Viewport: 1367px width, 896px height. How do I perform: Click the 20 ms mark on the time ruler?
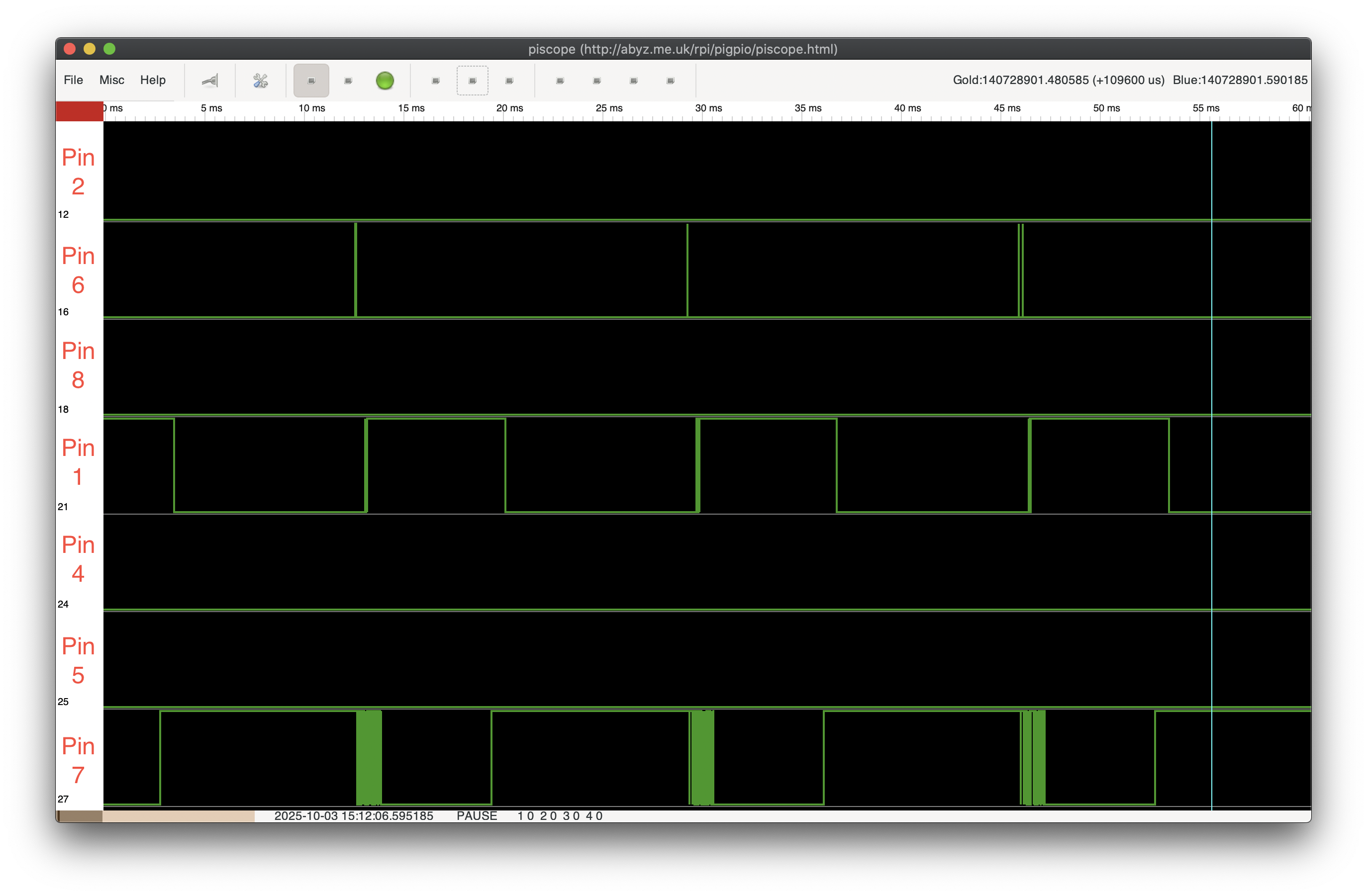click(x=509, y=108)
